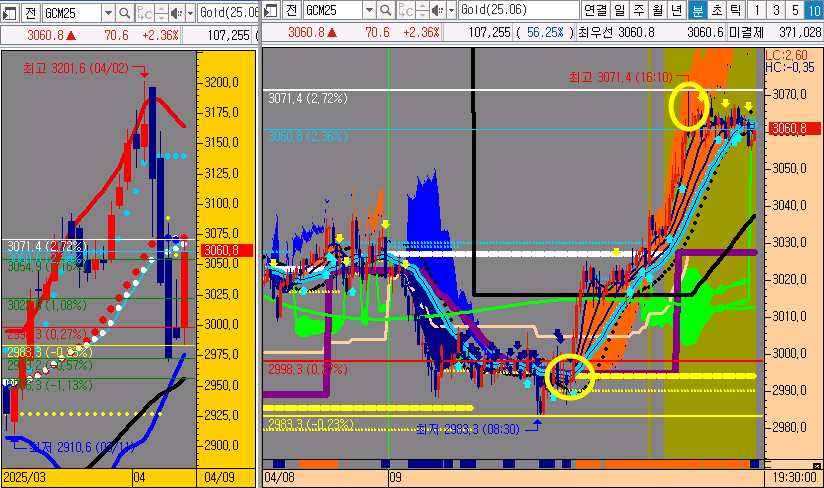Set interval to 3 minutes
824x488 pixels.
[x=776, y=10]
